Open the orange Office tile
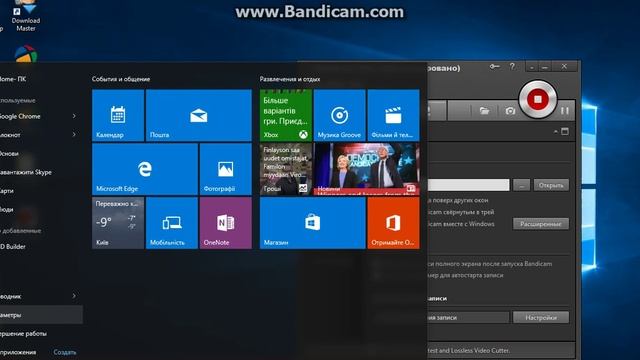 pyautogui.click(x=393, y=223)
